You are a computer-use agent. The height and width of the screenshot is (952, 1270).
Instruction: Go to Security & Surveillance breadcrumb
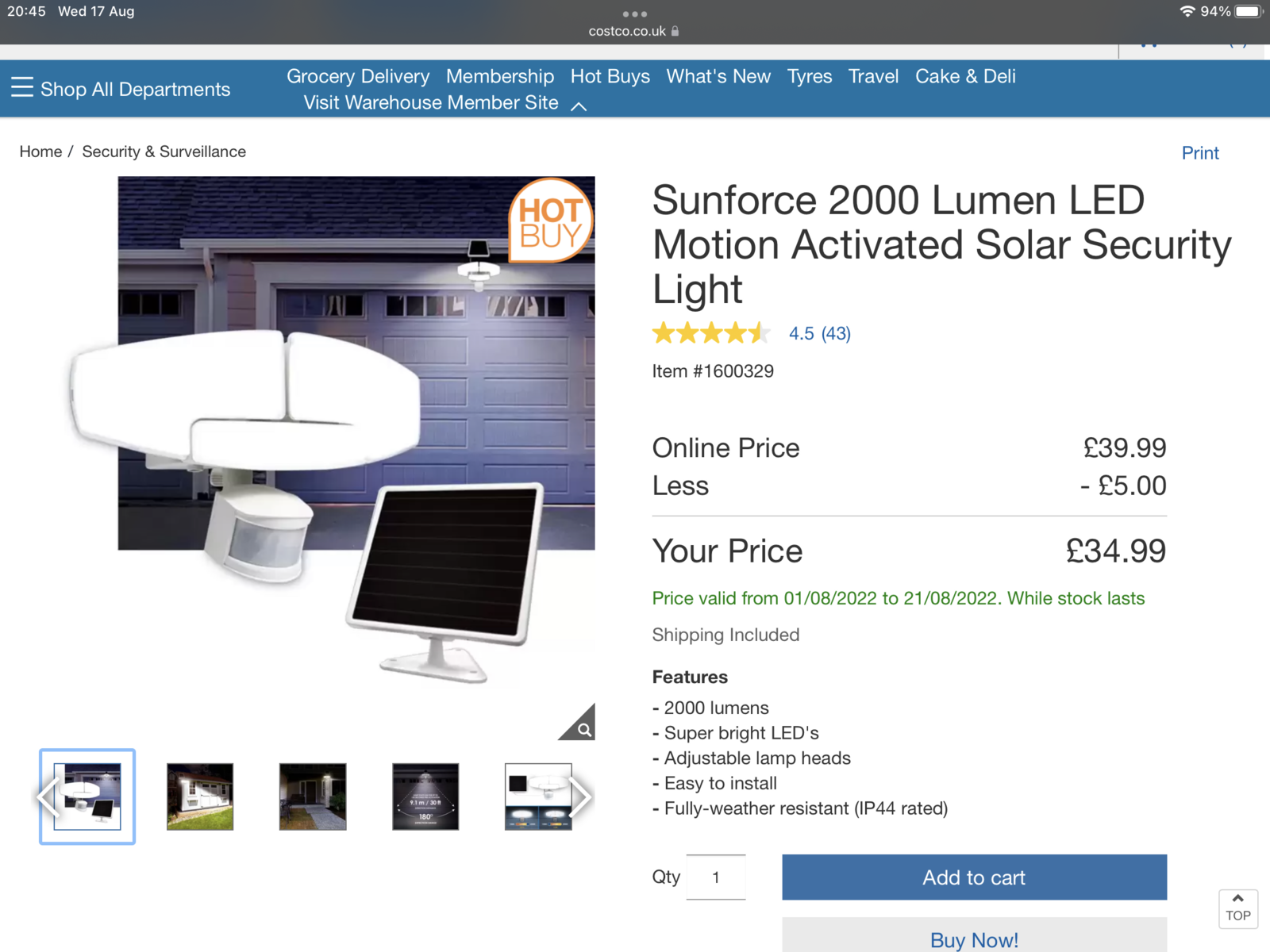pos(164,152)
